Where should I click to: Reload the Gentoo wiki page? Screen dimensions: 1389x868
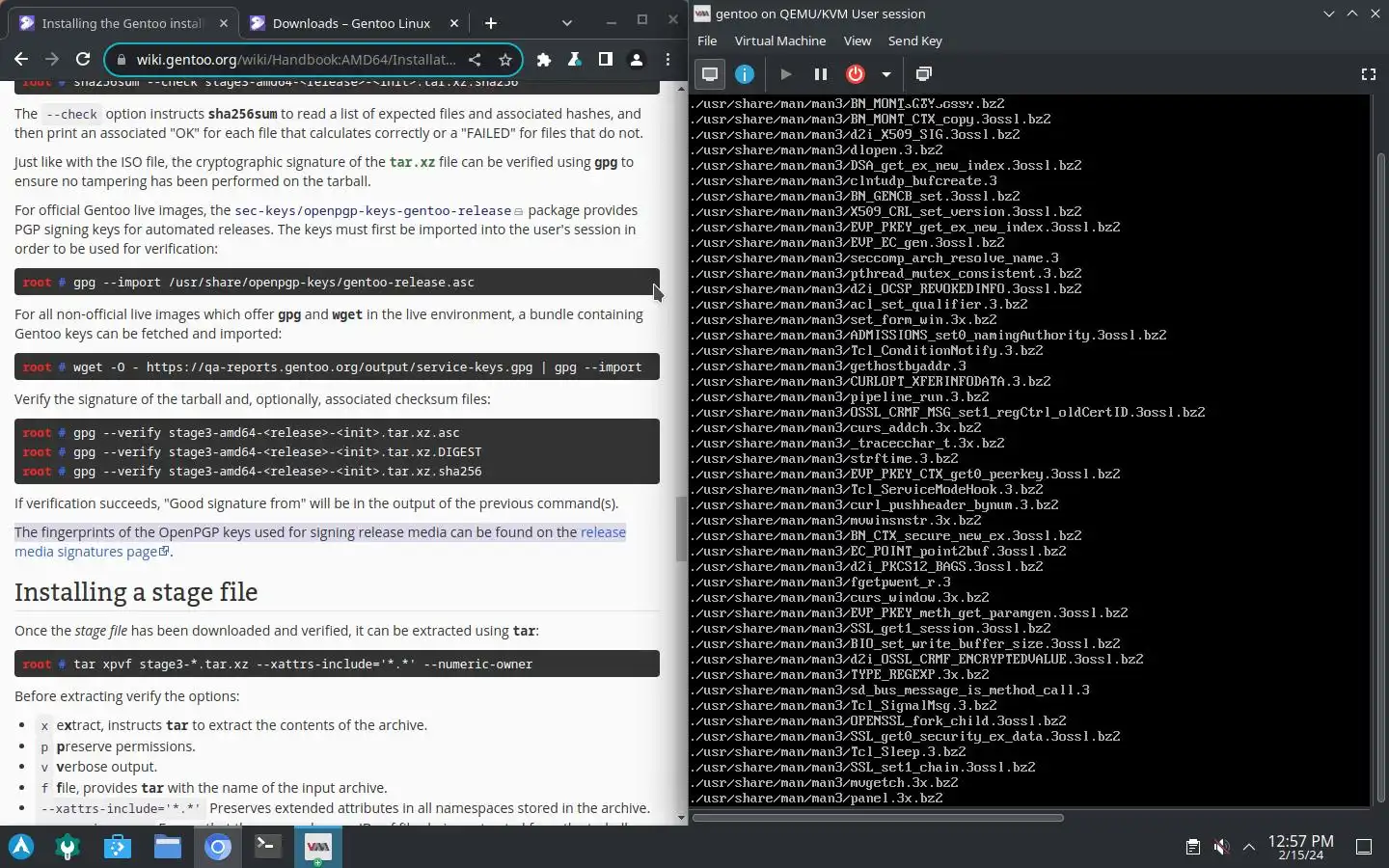pyautogui.click(x=83, y=60)
